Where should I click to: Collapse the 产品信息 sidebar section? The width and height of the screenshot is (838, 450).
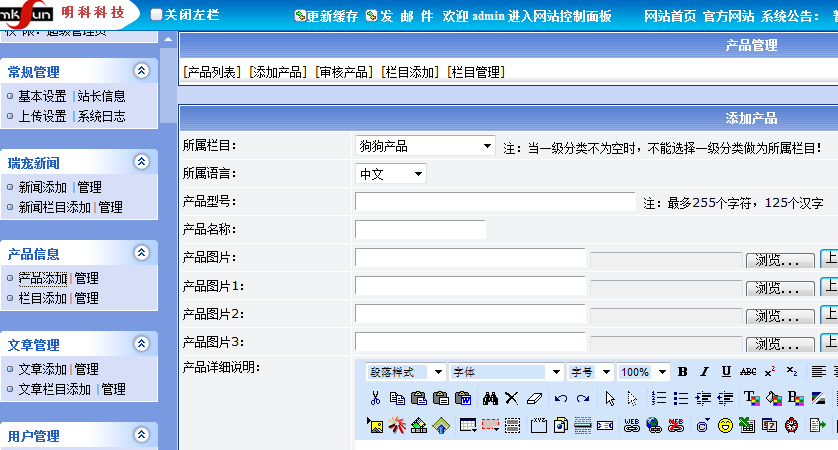click(x=142, y=252)
